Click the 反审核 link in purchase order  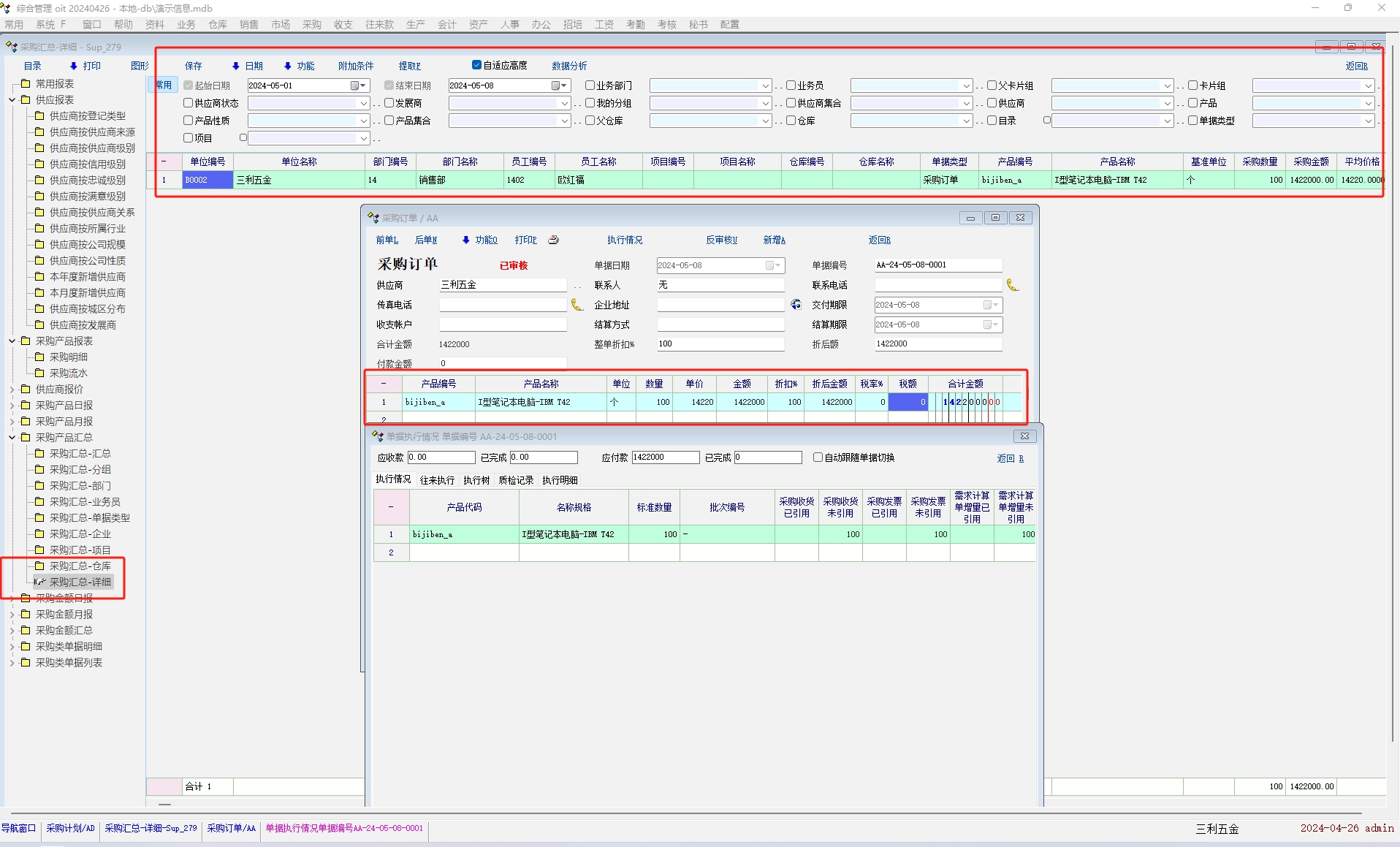(x=721, y=240)
